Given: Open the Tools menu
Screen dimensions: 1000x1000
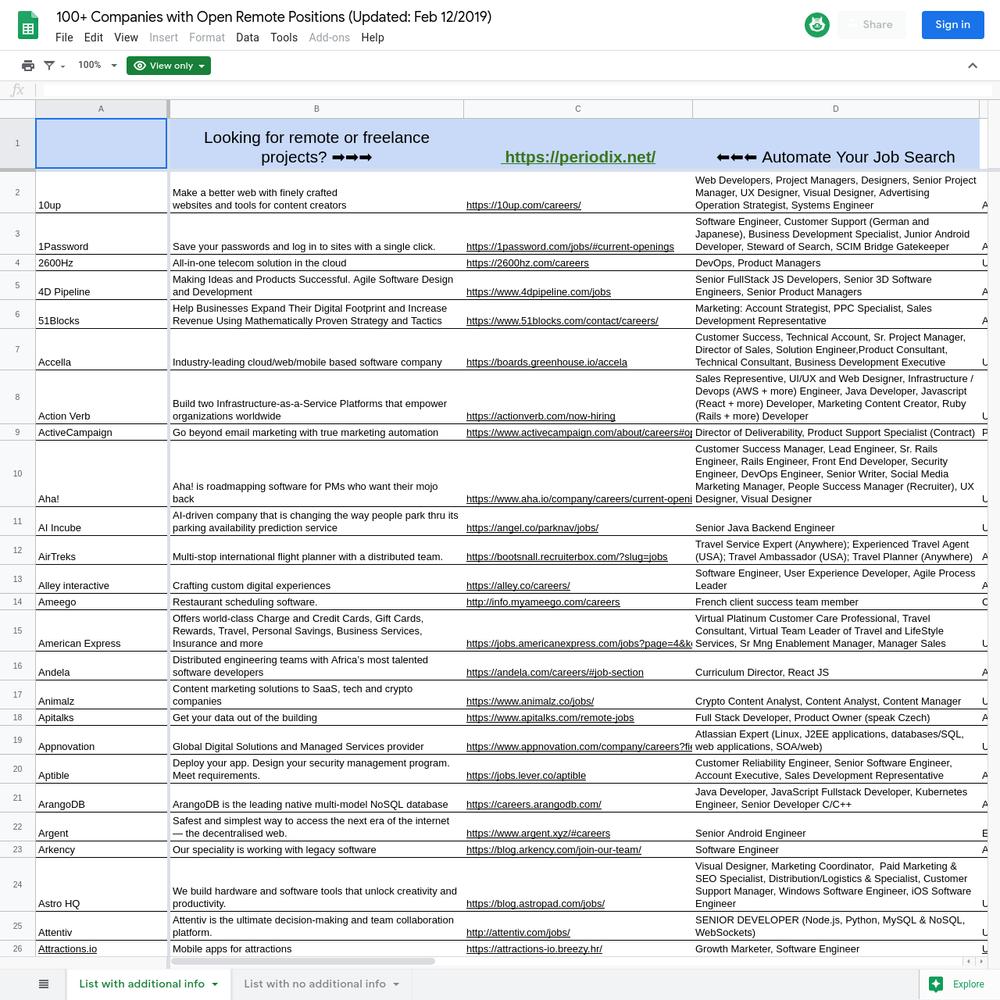Looking at the screenshot, I should [284, 38].
